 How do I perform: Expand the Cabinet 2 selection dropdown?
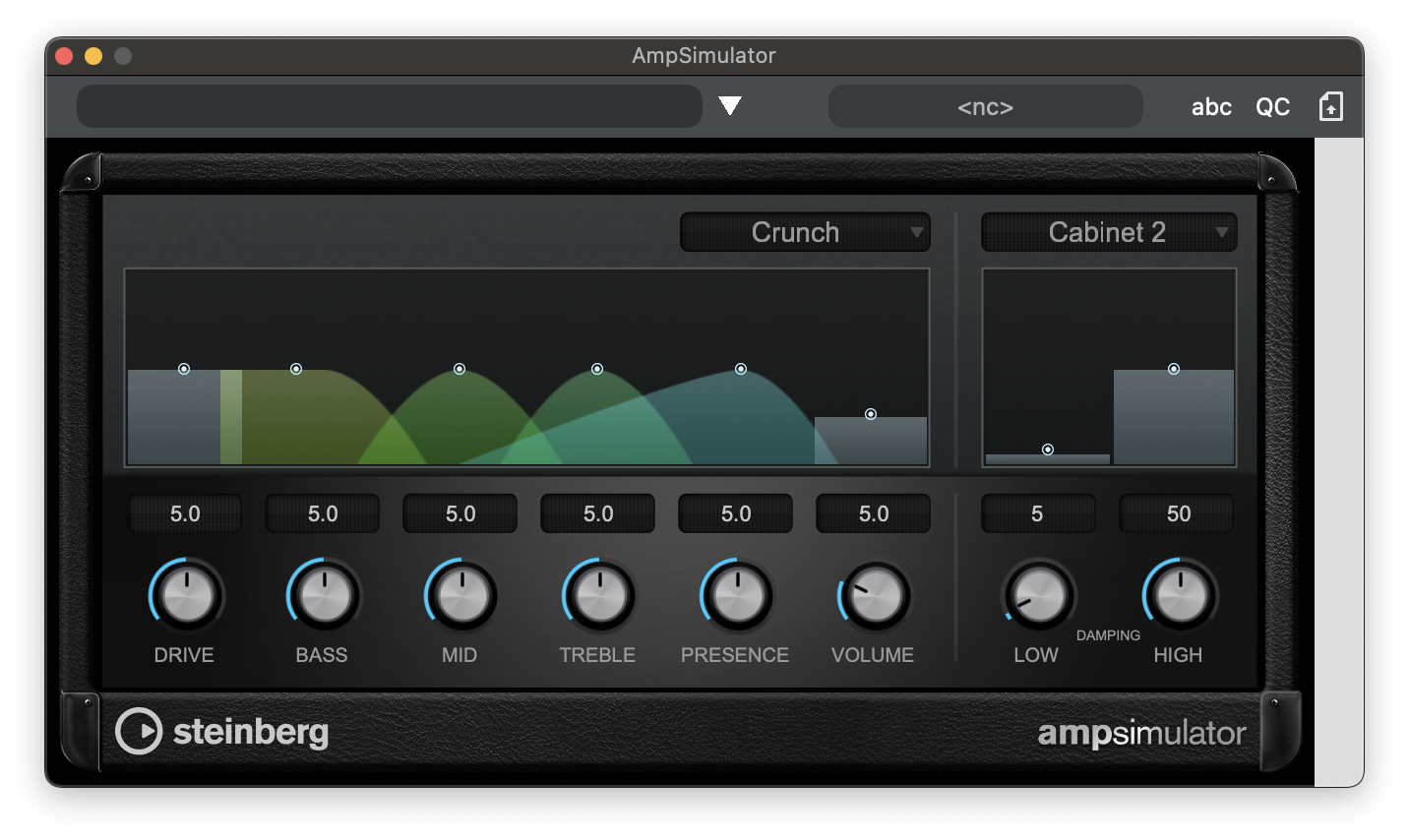pyautogui.click(x=1108, y=232)
